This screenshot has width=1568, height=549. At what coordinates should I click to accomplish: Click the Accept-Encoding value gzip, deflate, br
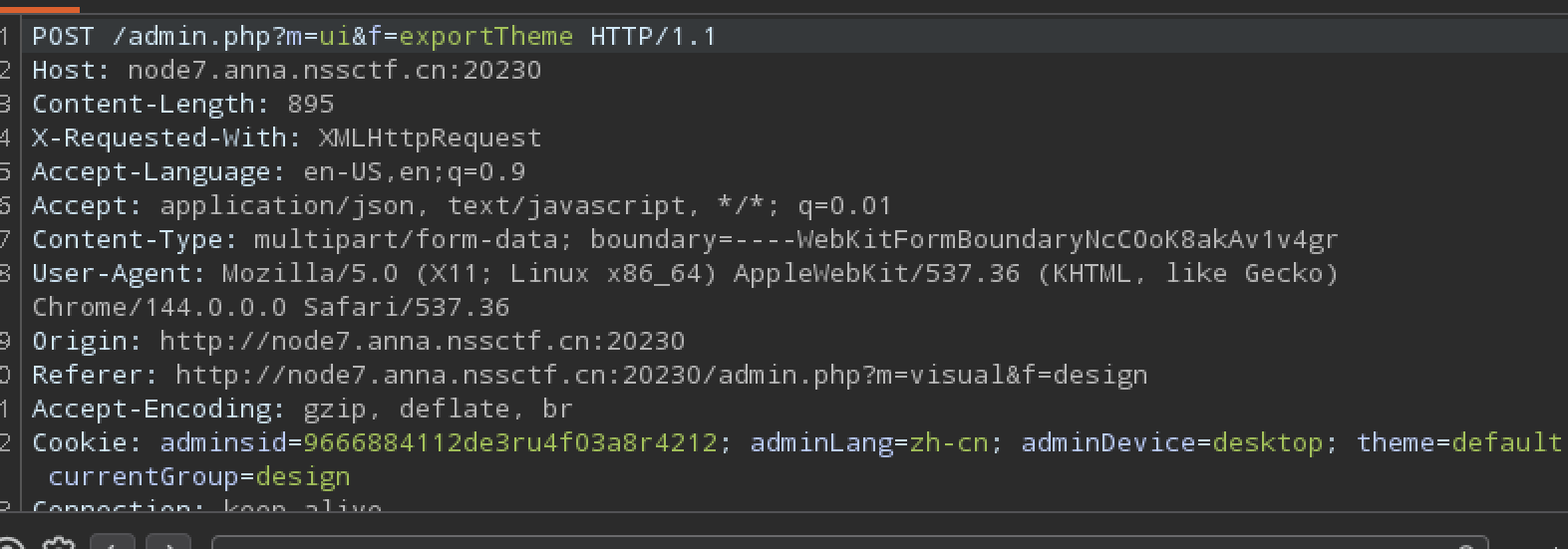(439, 410)
